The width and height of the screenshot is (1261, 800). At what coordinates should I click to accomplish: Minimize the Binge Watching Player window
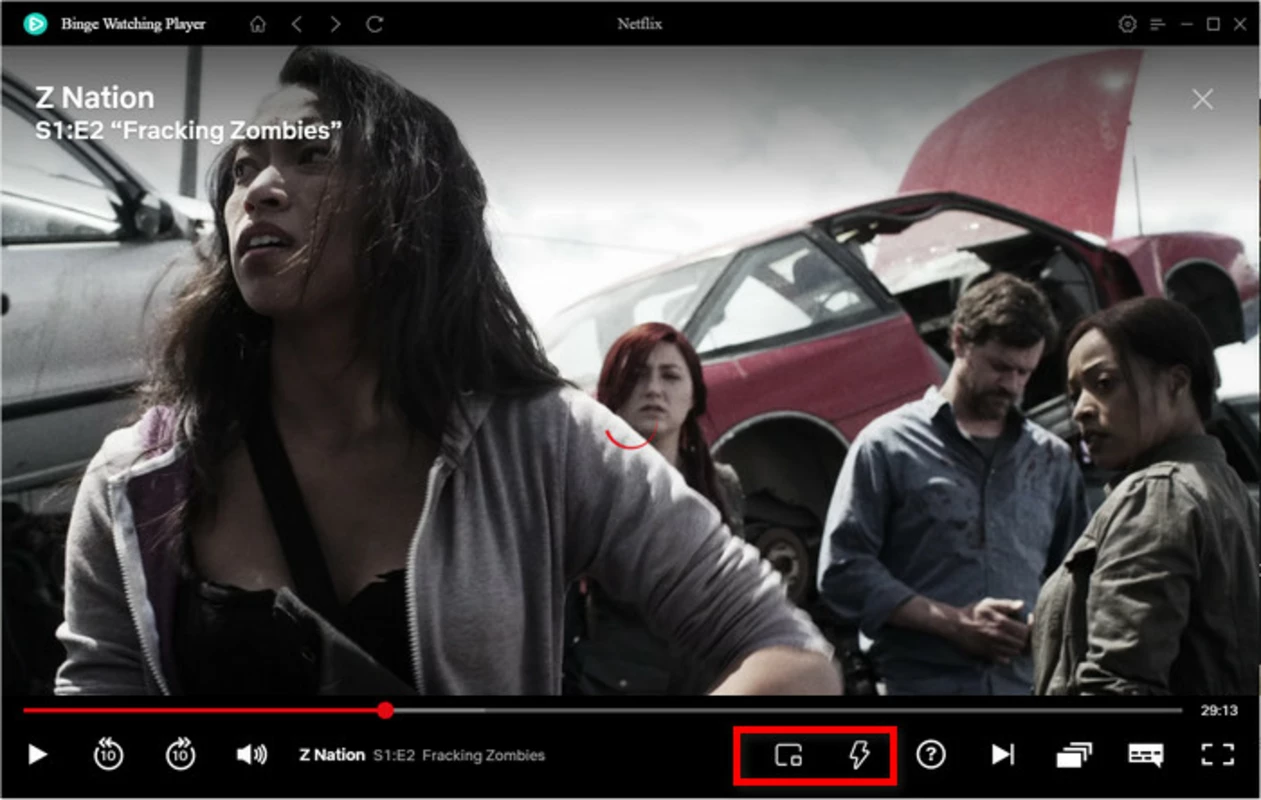[x=1185, y=24]
